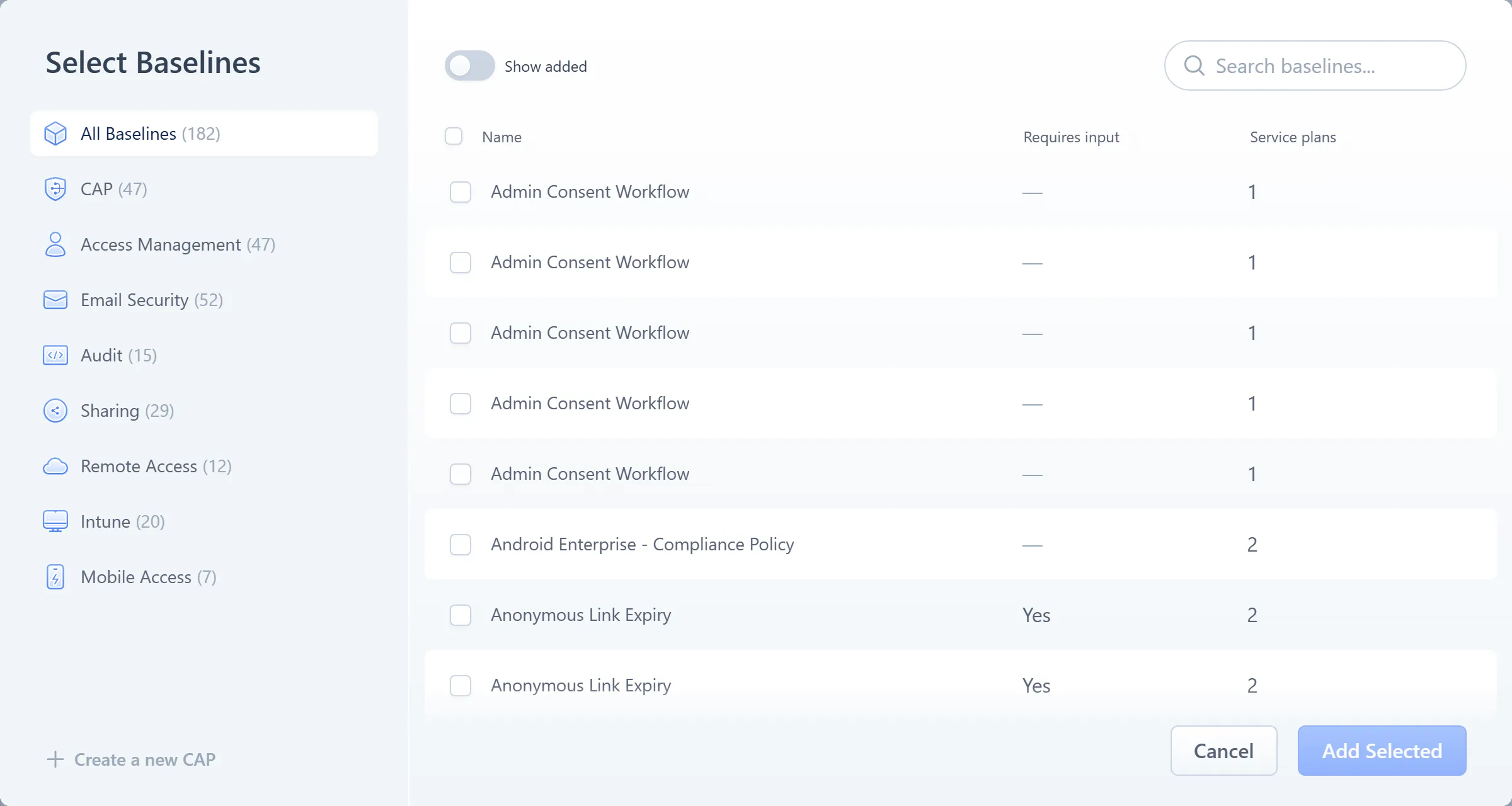Image resolution: width=1512 pixels, height=806 pixels.
Task: Click the All Baselines cube icon
Action: [55, 133]
